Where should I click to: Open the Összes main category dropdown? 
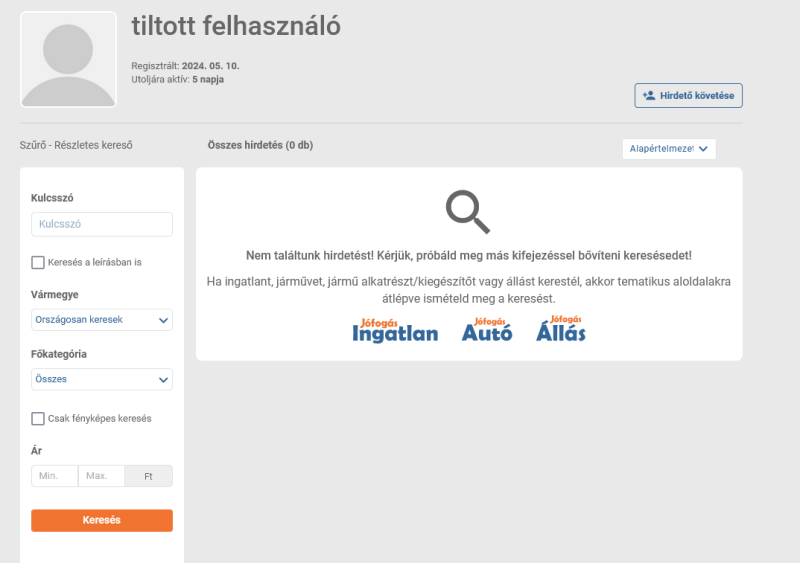click(x=102, y=379)
